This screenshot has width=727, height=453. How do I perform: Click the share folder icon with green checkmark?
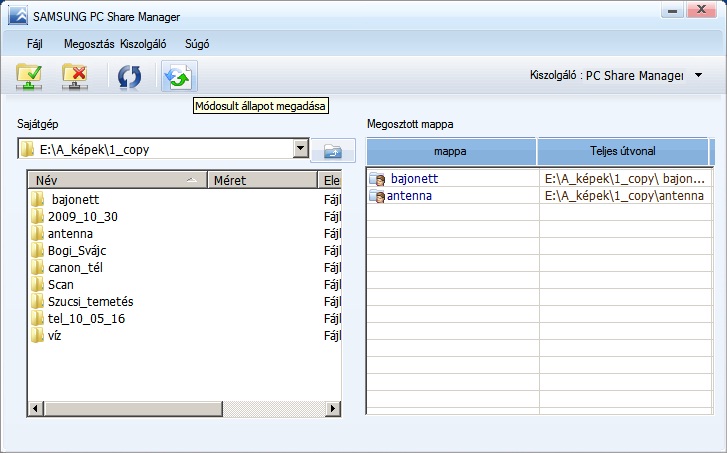pyautogui.click(x=29, y=77)
